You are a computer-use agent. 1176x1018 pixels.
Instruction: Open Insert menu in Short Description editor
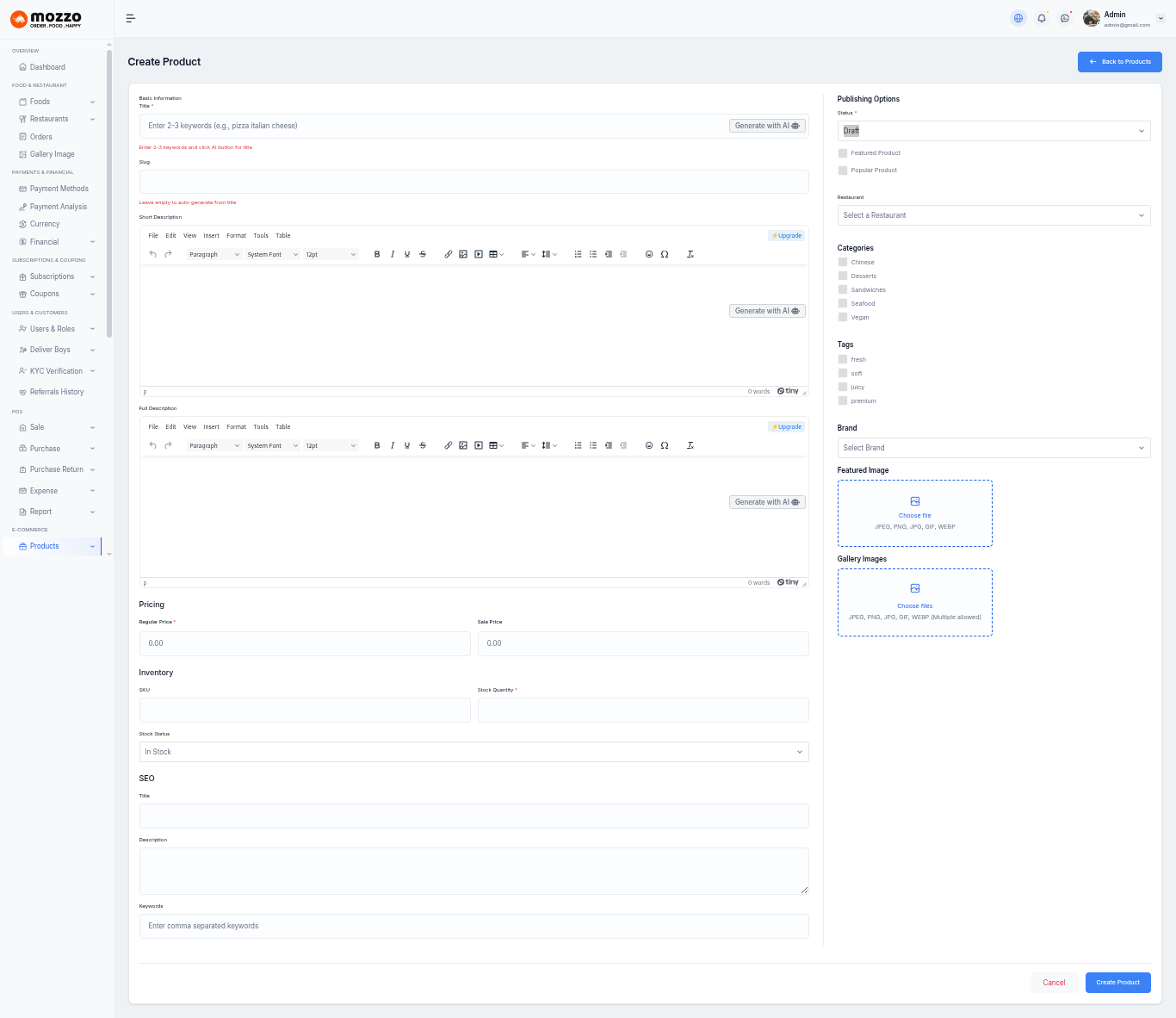211,235
